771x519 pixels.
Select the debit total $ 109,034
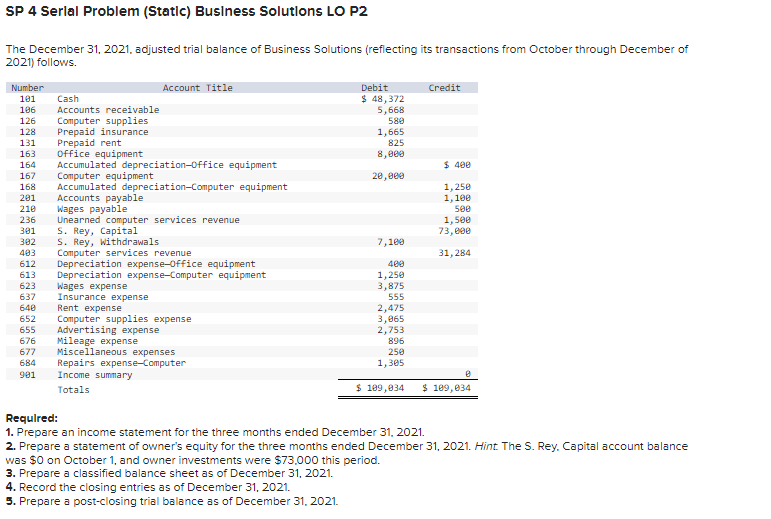tap(380, 388)
